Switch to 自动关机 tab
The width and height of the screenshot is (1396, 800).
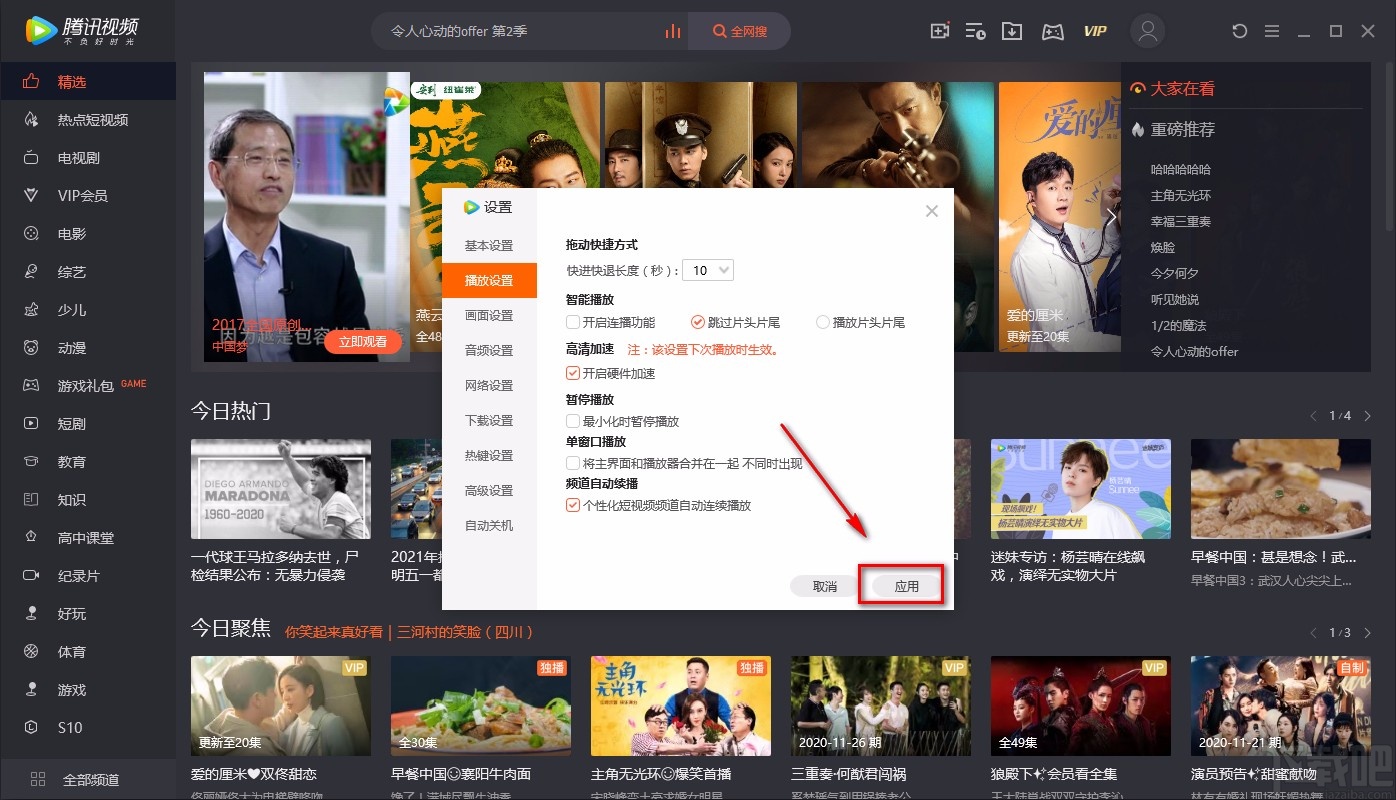(489, 526)
